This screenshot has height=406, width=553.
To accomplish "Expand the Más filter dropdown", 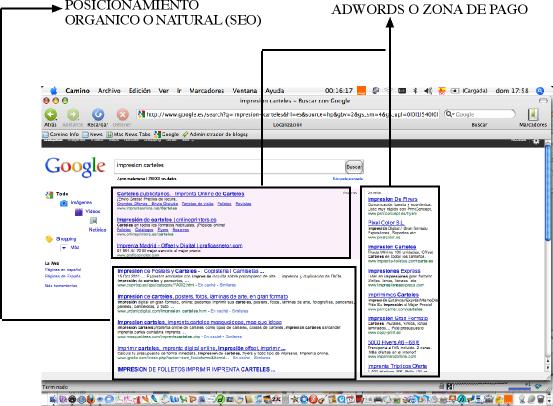I will click(70, 248).
